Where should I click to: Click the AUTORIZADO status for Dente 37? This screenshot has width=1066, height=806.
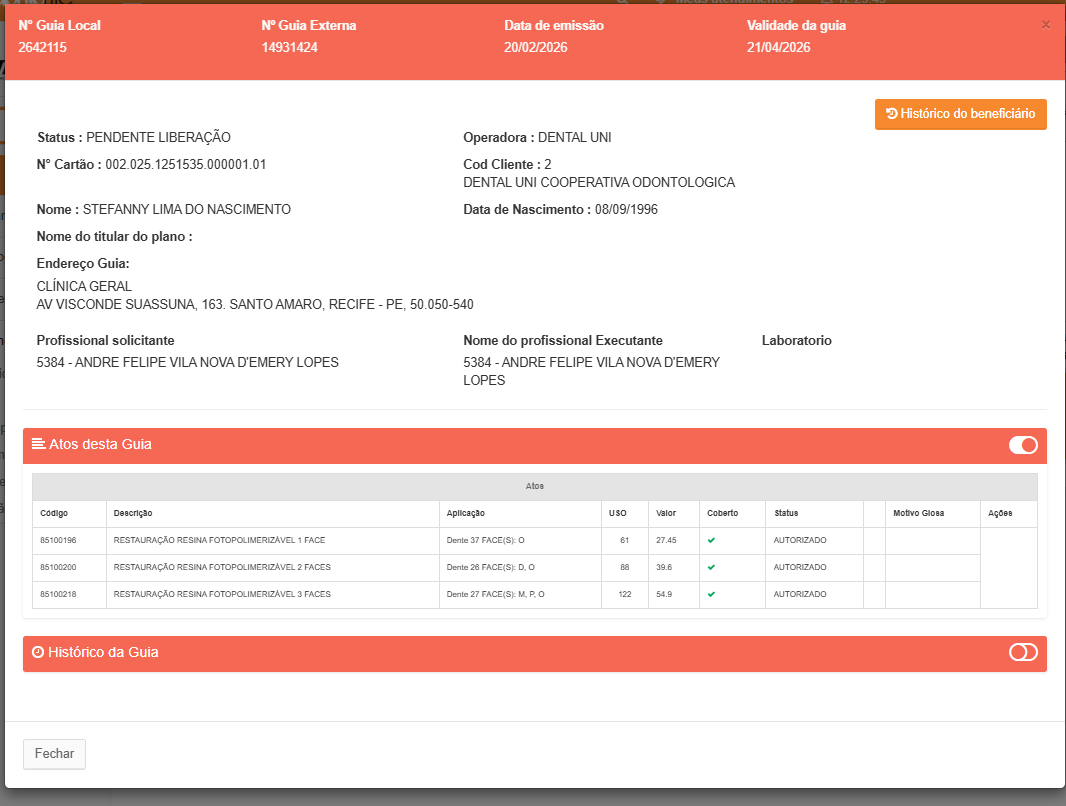click(x=800, y=540)
